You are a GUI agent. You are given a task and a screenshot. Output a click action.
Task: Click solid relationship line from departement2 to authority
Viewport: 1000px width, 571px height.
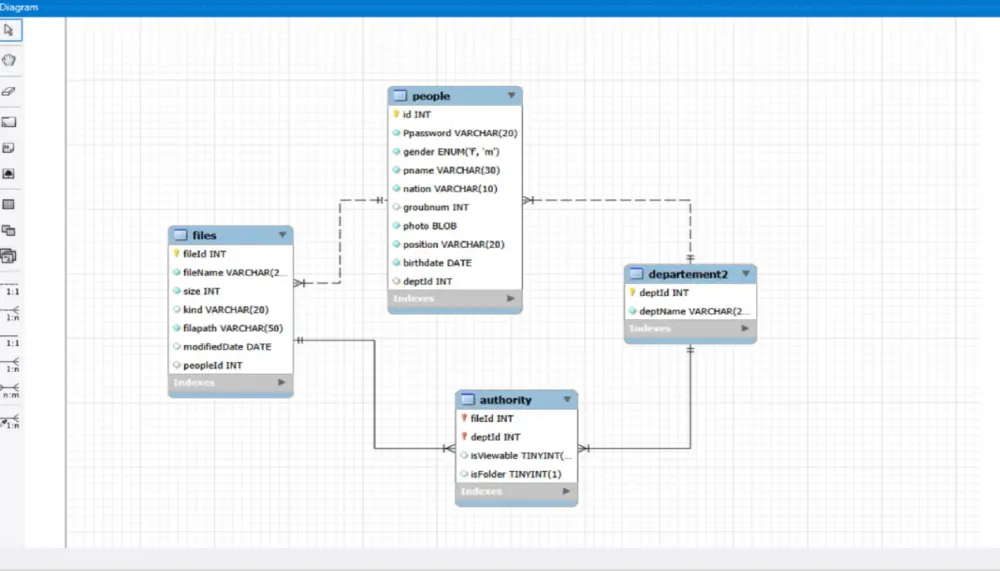click(x=690, y=399)
